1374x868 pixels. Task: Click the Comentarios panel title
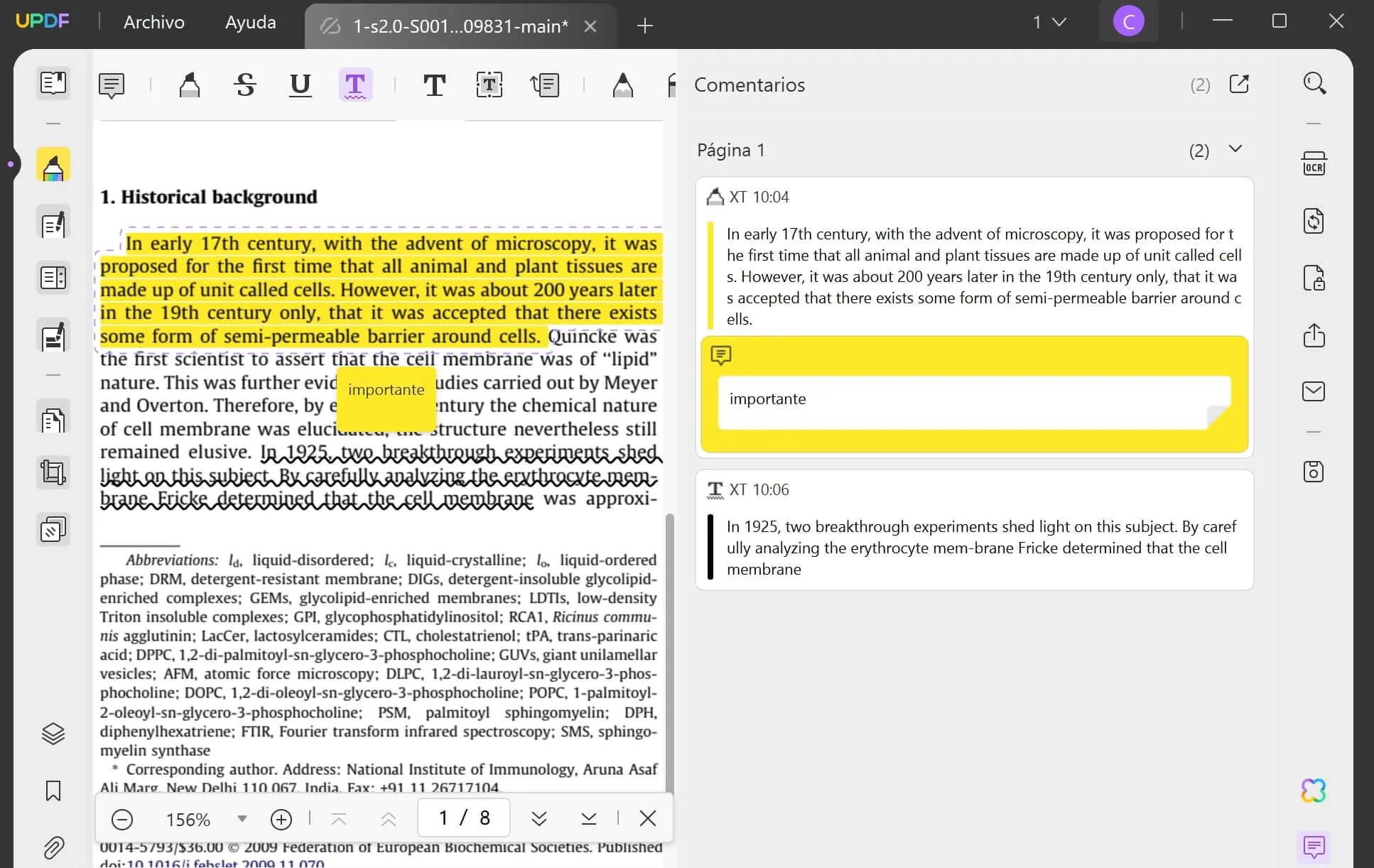coord(750,85)
